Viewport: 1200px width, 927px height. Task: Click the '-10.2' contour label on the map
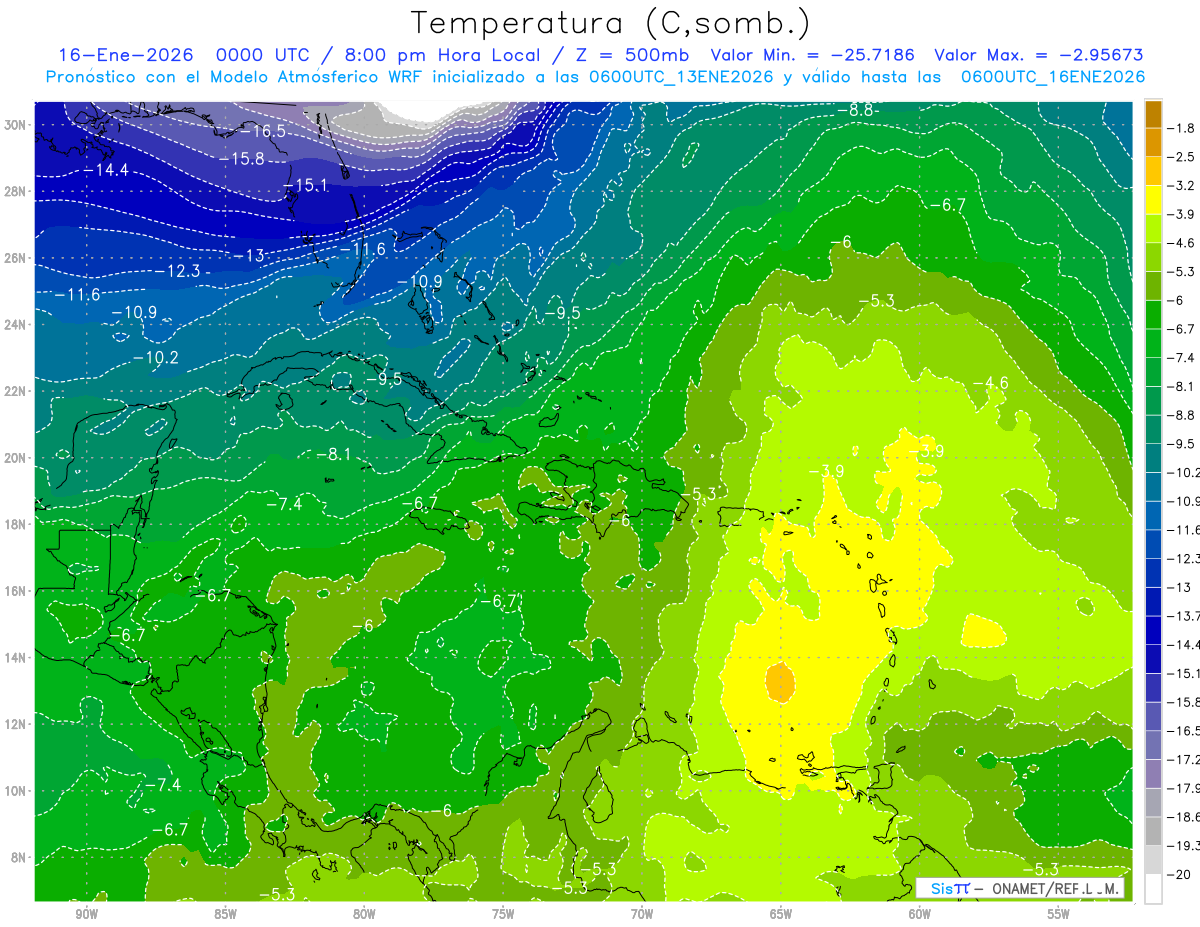[x=155, y=357]
